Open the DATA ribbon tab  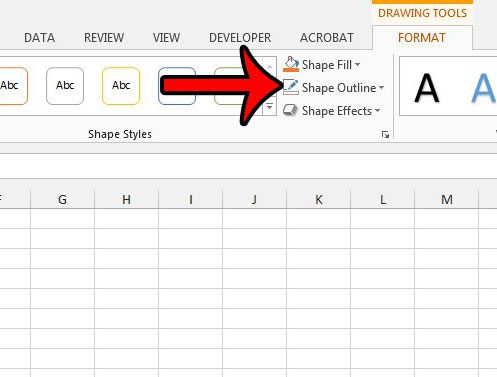(39, 38)
